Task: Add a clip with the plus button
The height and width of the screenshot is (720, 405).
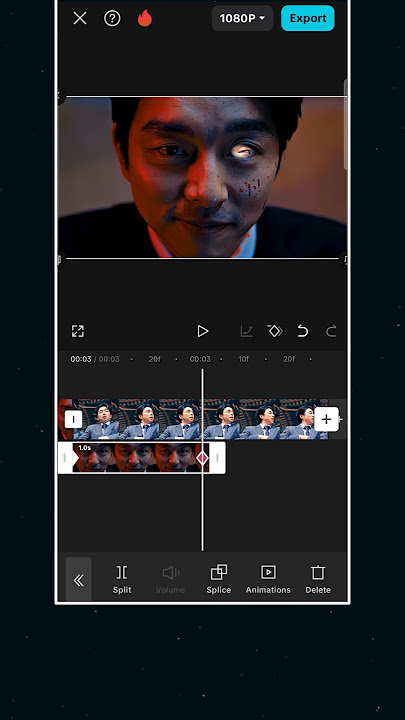Action: [x=326, y=419]
